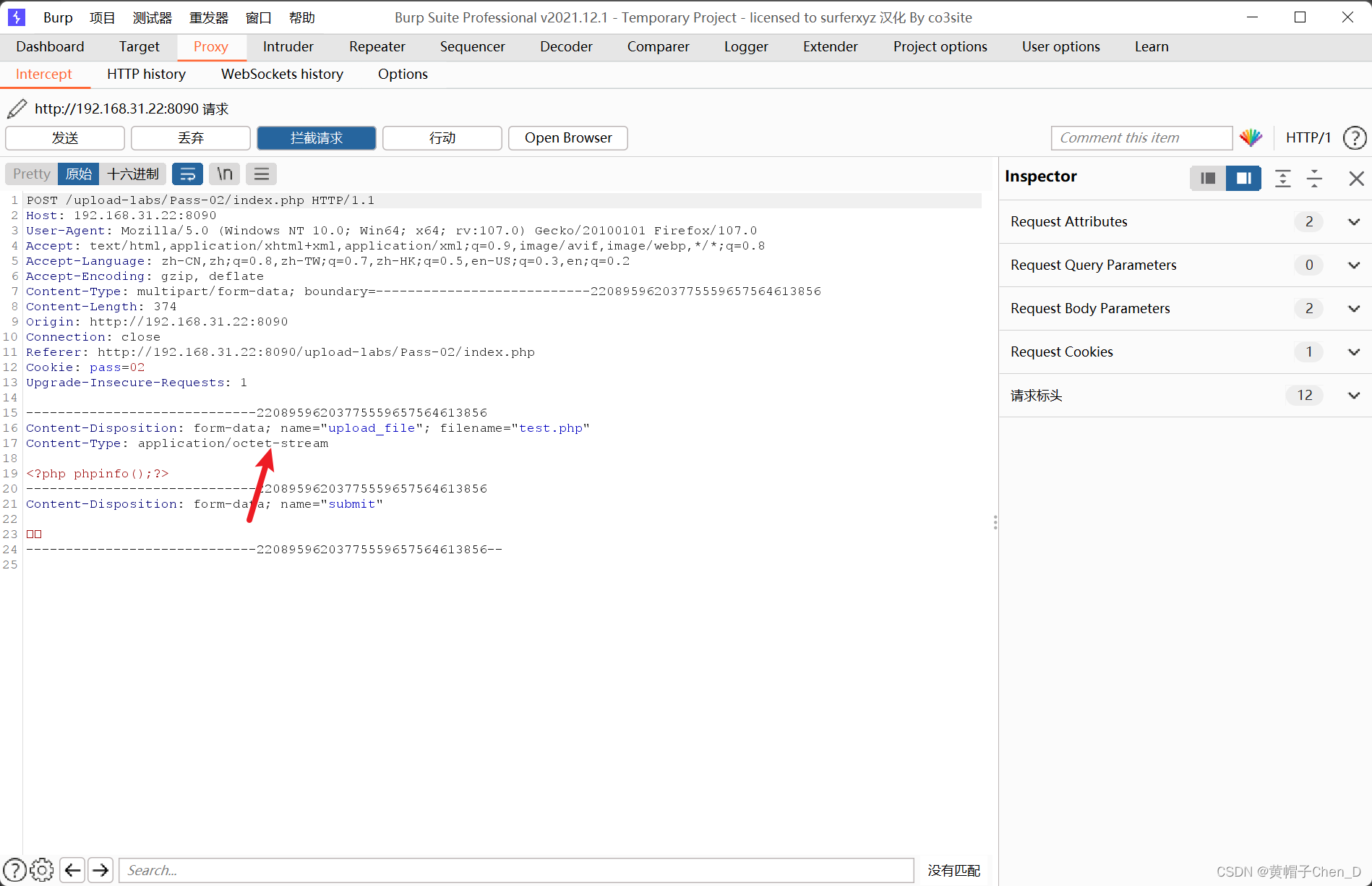
Task: Go to the previous search match arrow
Action: [x=72, y=869]
